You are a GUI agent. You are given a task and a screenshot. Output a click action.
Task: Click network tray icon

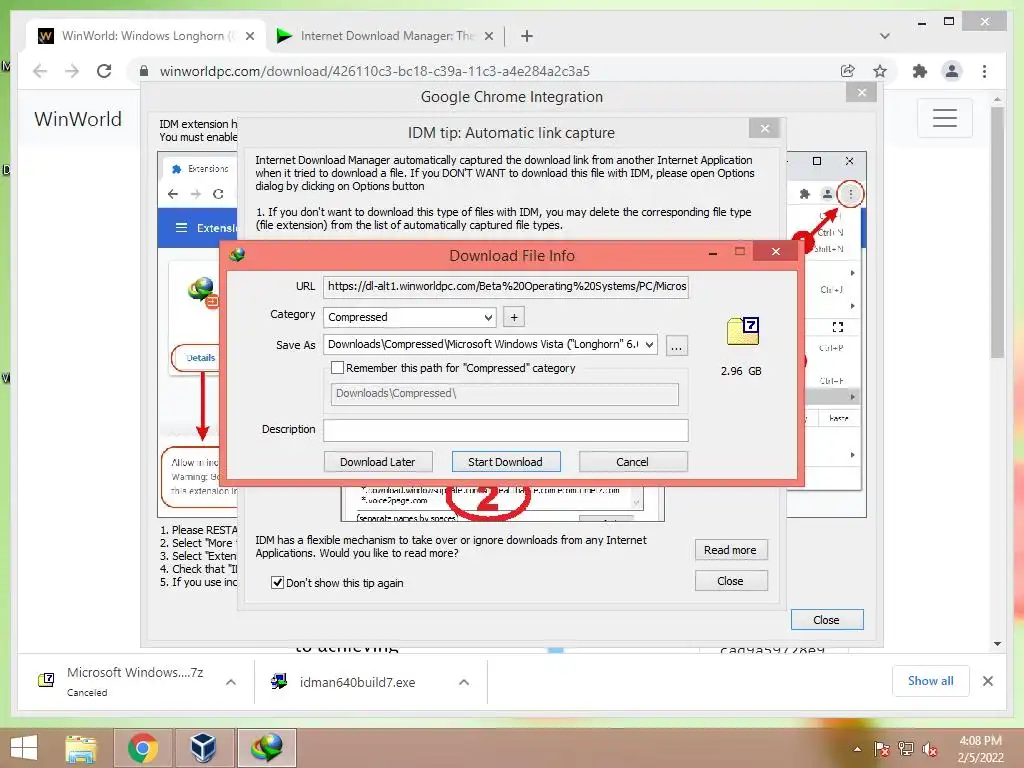click(906, 749)
